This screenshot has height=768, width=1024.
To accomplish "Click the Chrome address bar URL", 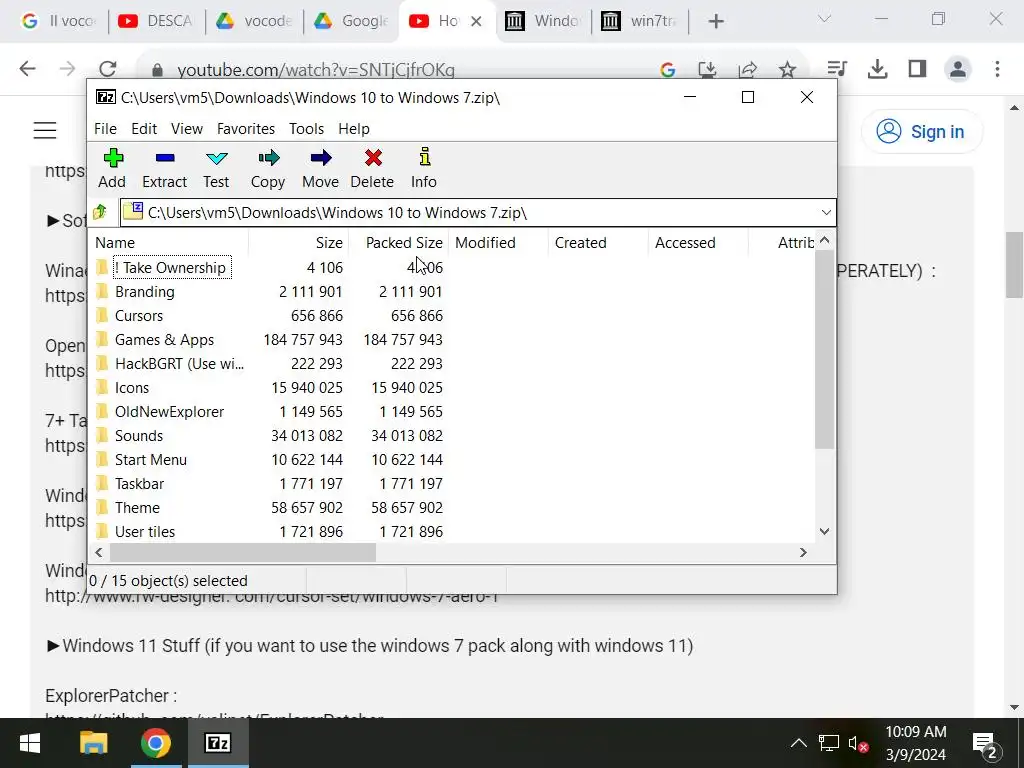I will 316,69.
